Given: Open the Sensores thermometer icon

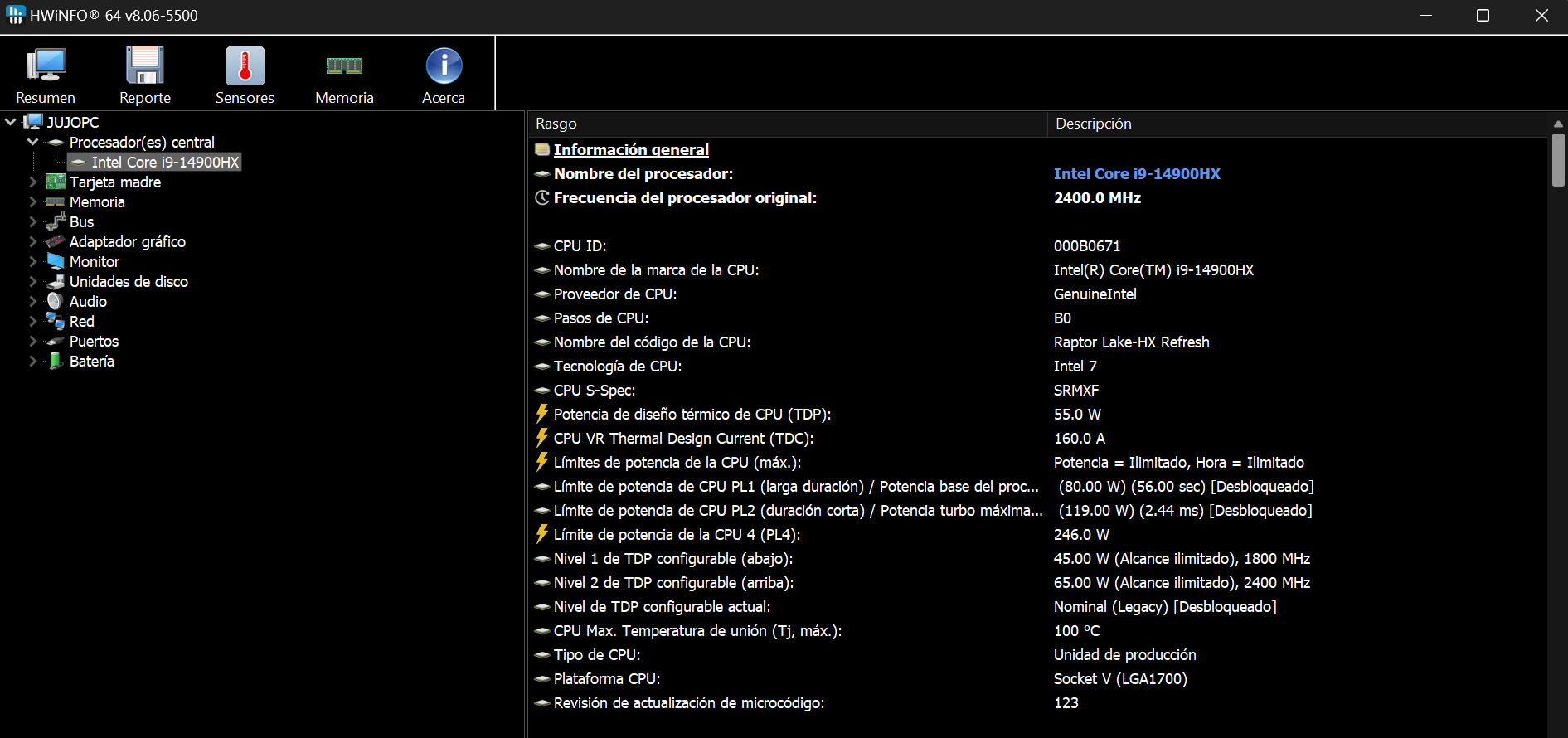Looking at the screenshot, I should click(245, 66).
